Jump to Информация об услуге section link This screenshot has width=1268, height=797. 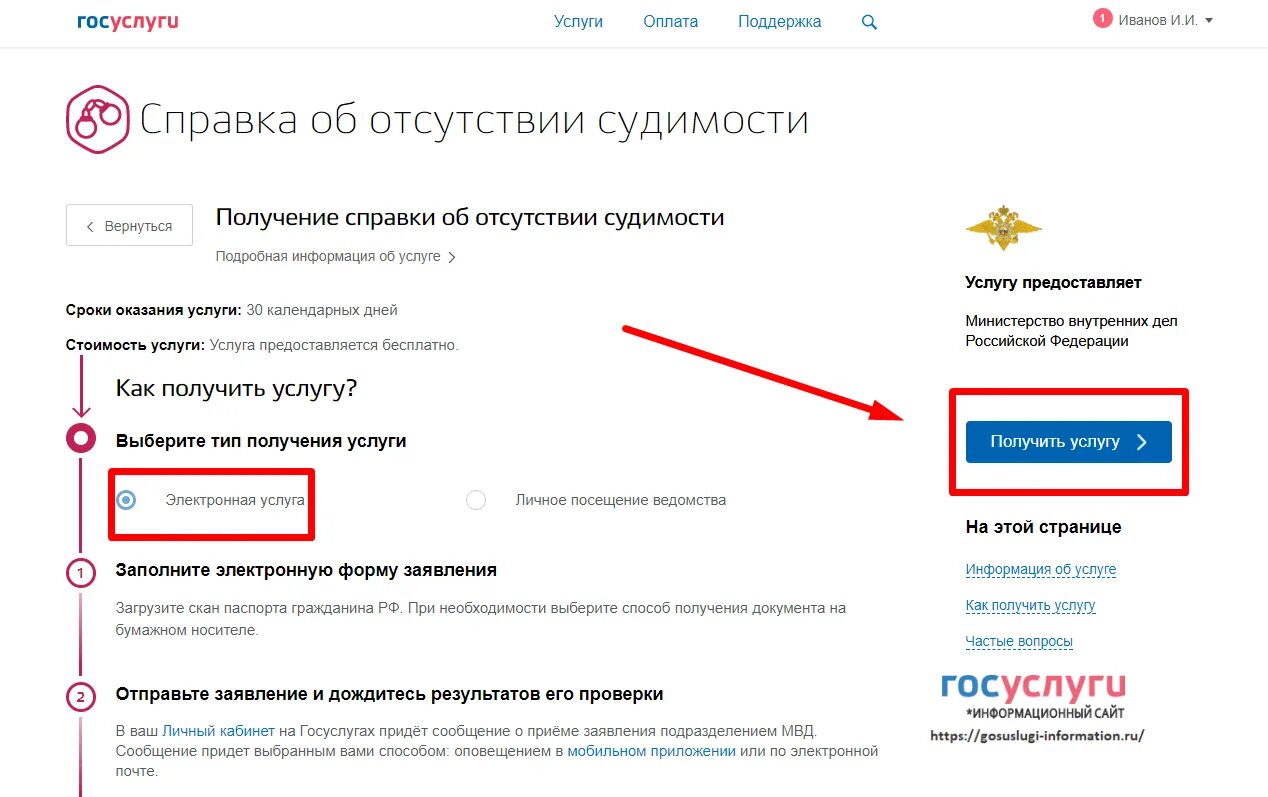(1041, 569)
